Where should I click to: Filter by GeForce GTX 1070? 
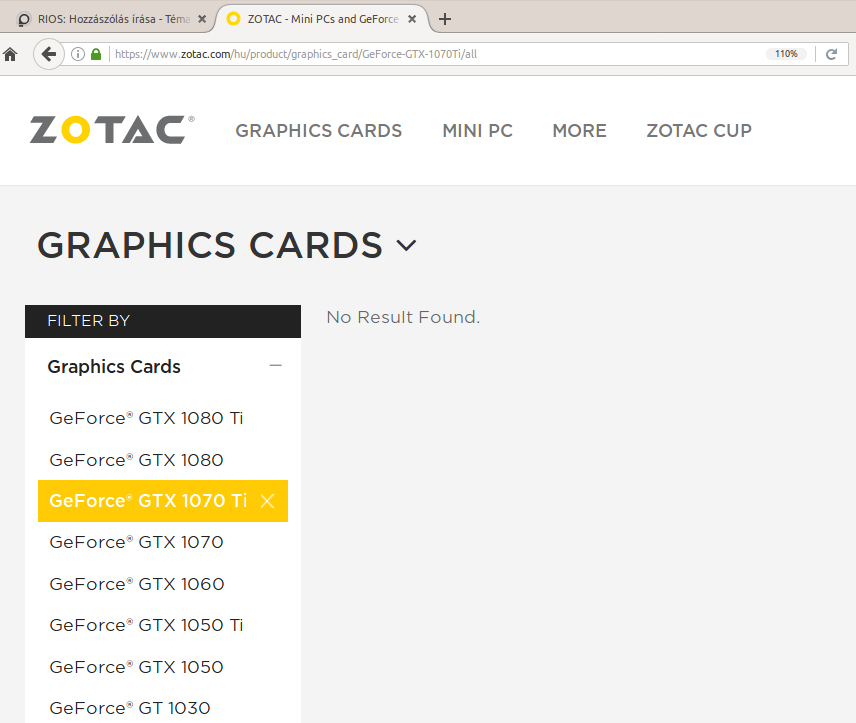[x=136, y=542]
